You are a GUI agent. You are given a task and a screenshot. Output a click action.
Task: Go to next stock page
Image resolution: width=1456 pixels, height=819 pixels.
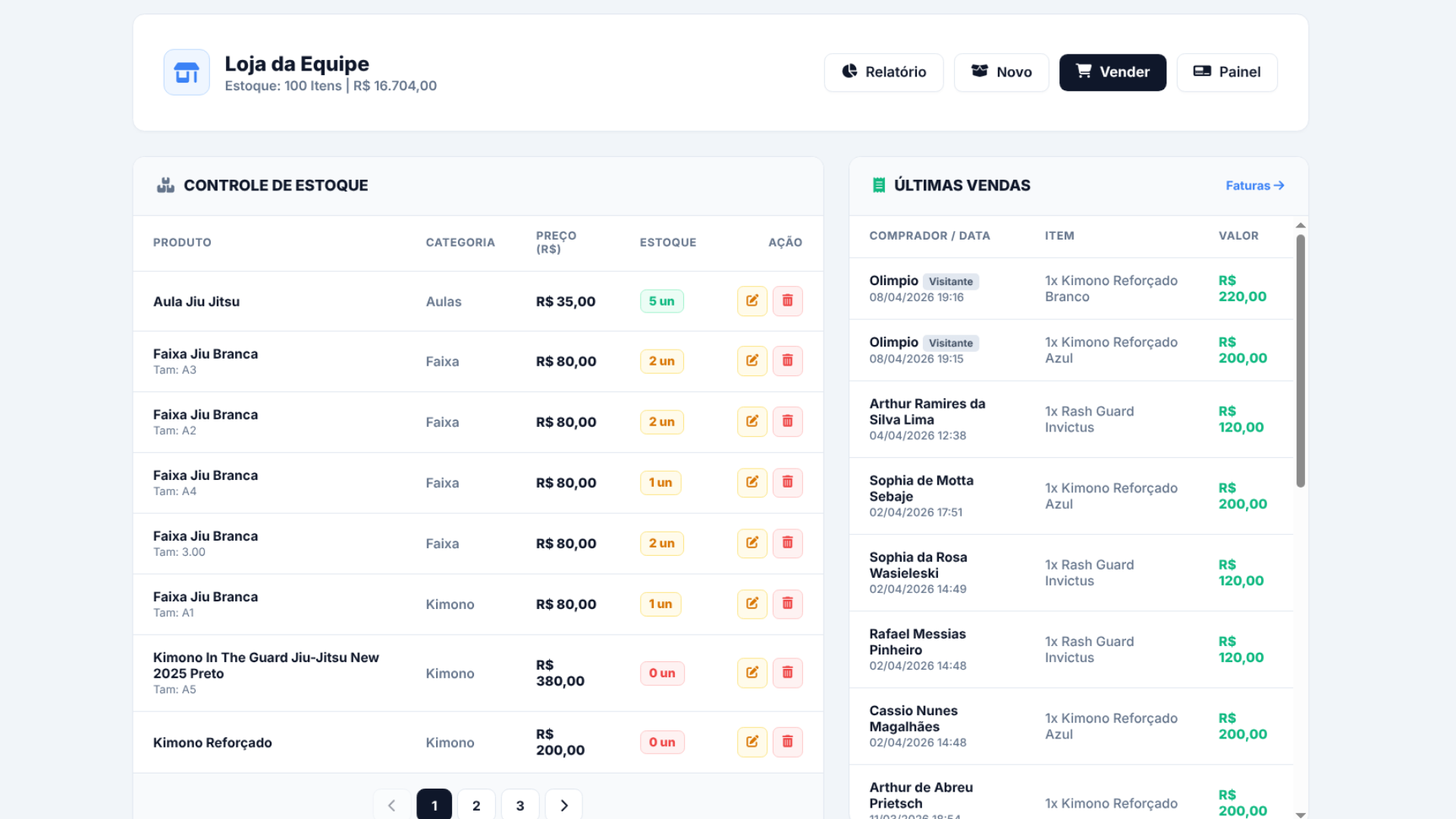coord(564,805)
